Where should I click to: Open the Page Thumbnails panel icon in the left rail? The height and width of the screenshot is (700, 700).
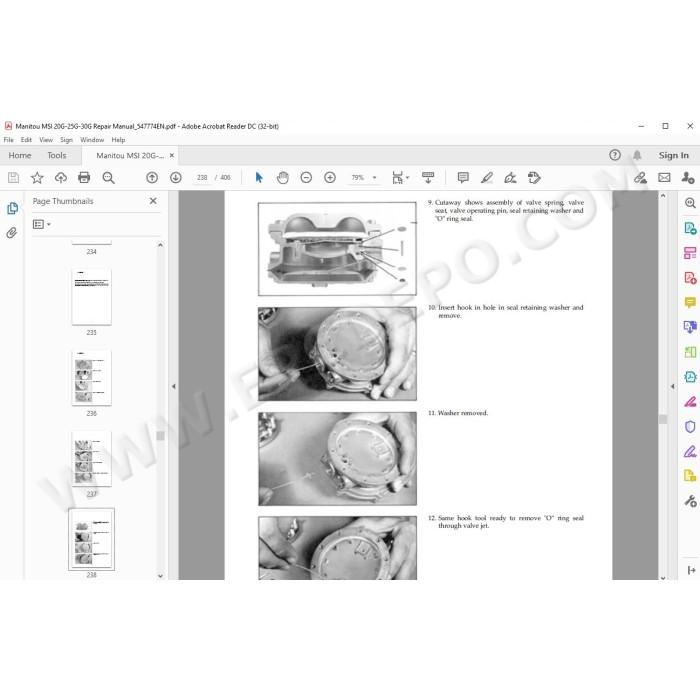[x=12, y=208]
